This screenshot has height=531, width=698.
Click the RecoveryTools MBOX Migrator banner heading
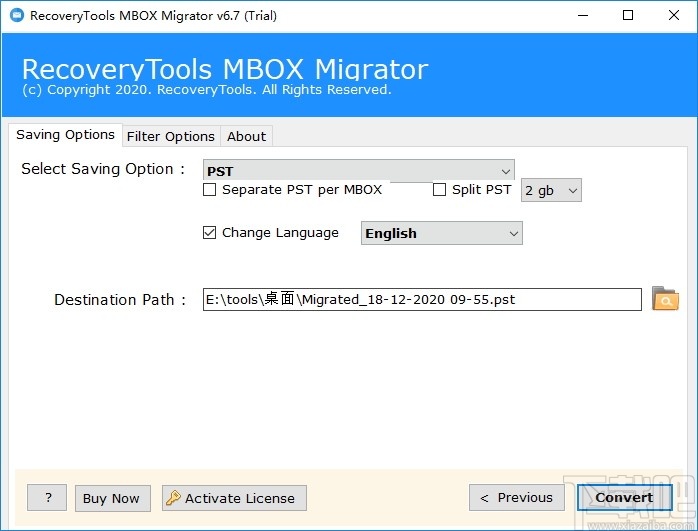coord(225,69)
